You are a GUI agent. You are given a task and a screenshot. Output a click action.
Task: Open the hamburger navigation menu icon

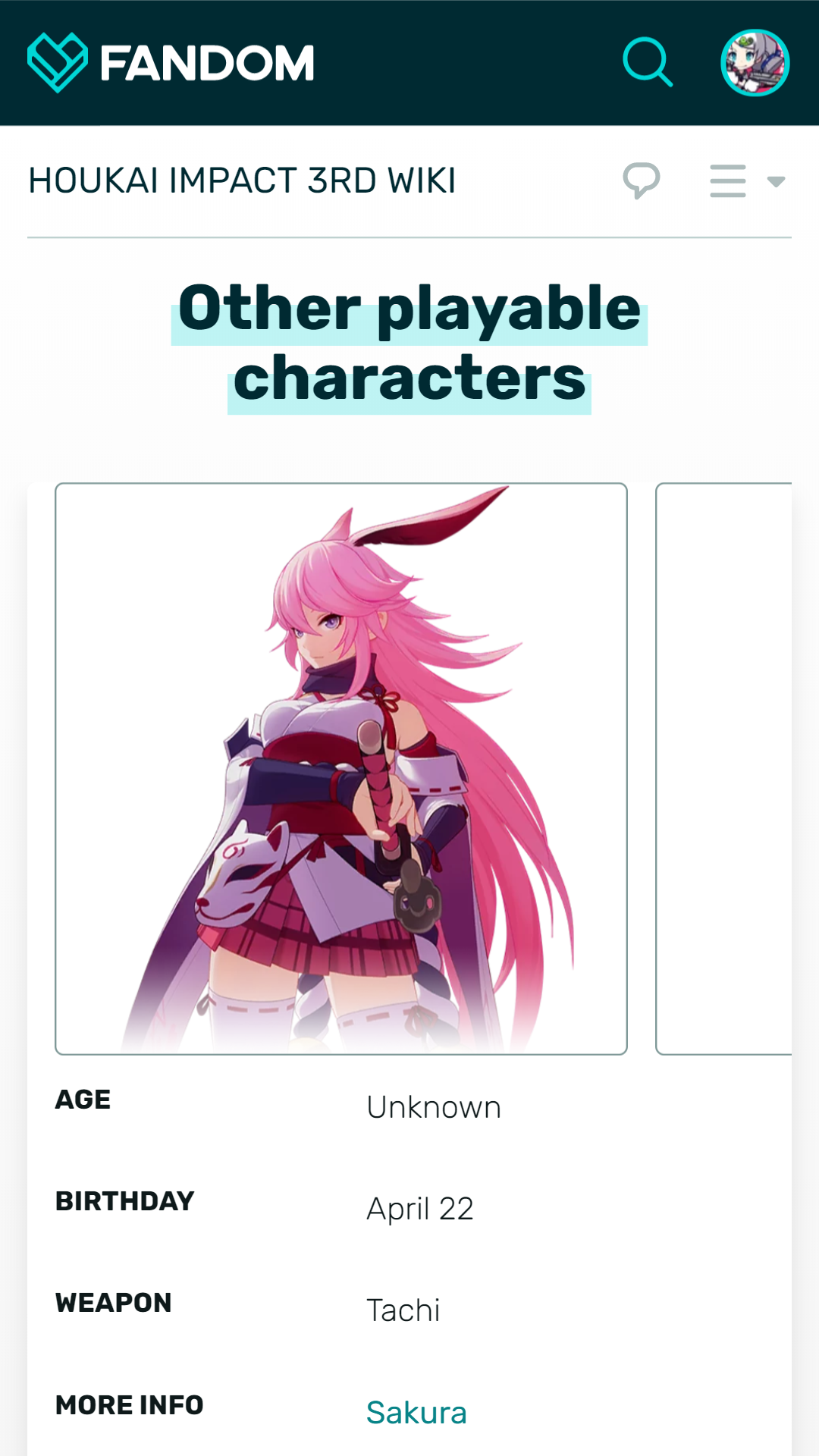point(728,180)
